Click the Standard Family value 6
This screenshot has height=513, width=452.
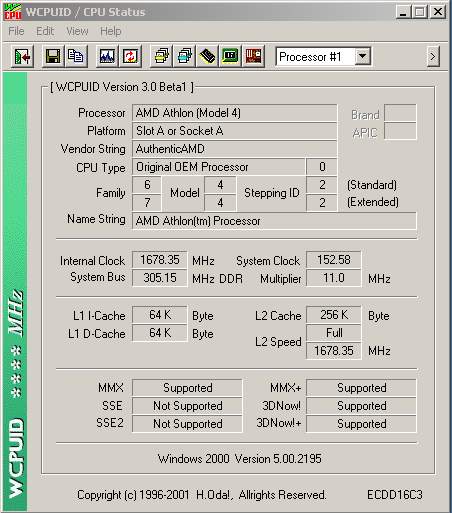(147, 185)
